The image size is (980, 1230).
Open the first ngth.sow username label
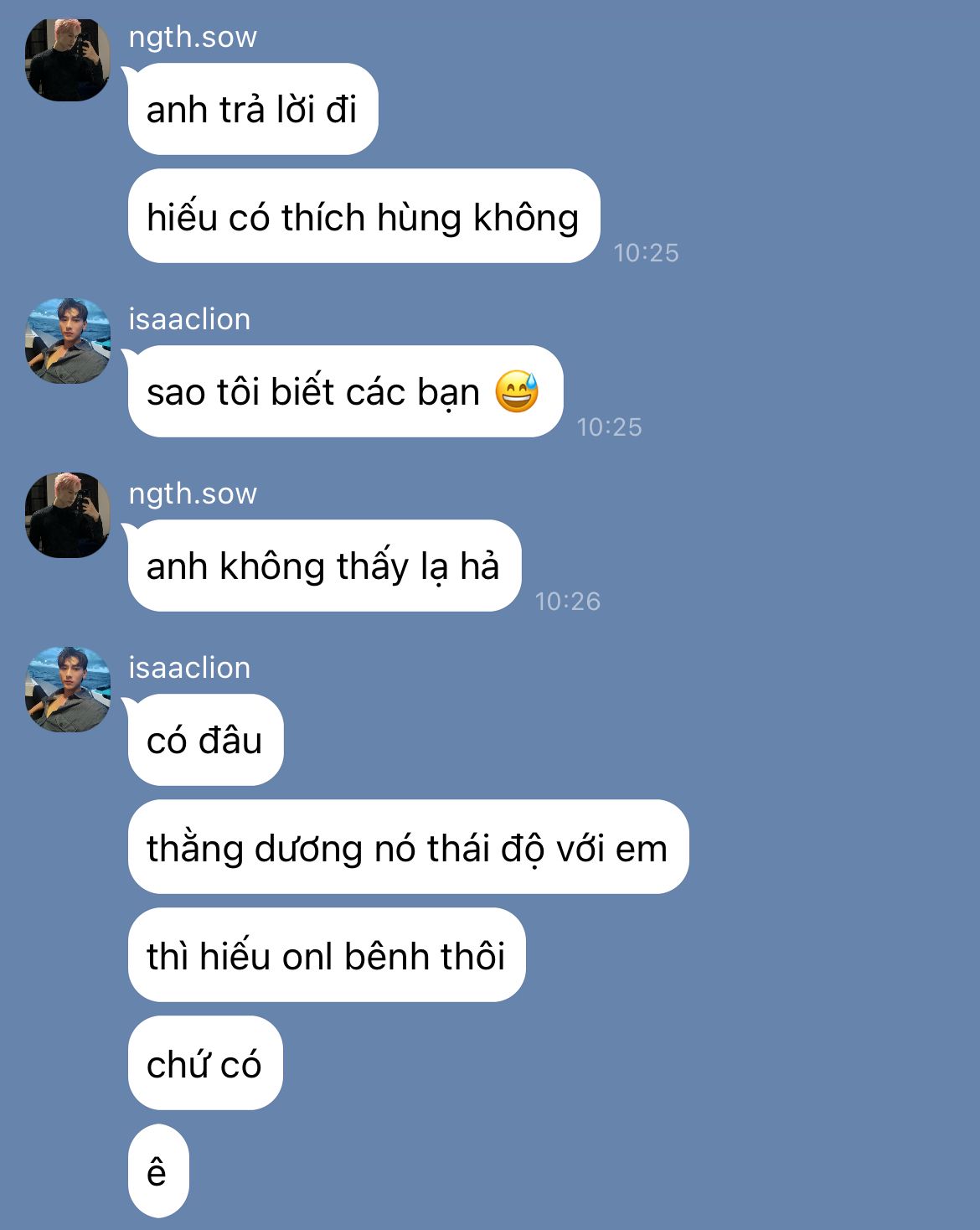(x=193, y=38)
